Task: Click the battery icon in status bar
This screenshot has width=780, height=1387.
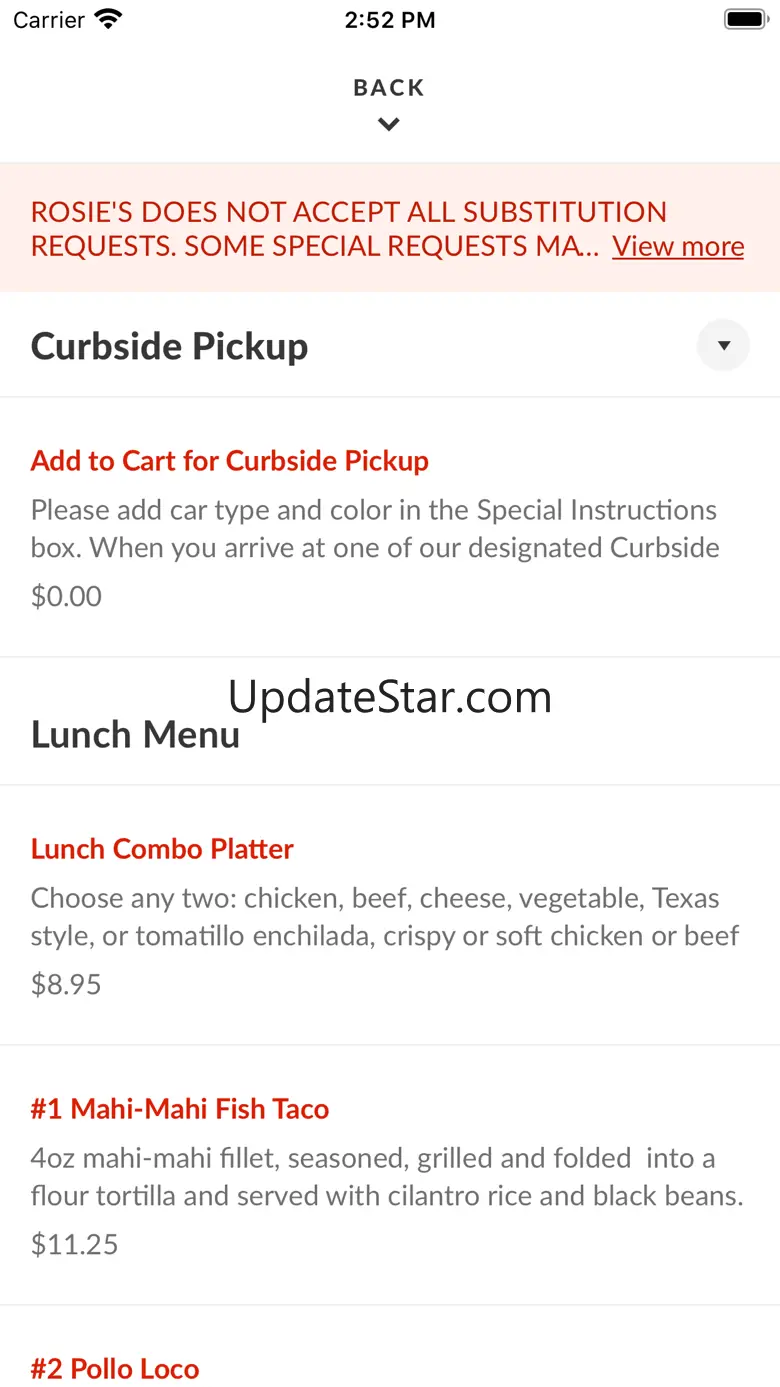Action: click(744, 19)
